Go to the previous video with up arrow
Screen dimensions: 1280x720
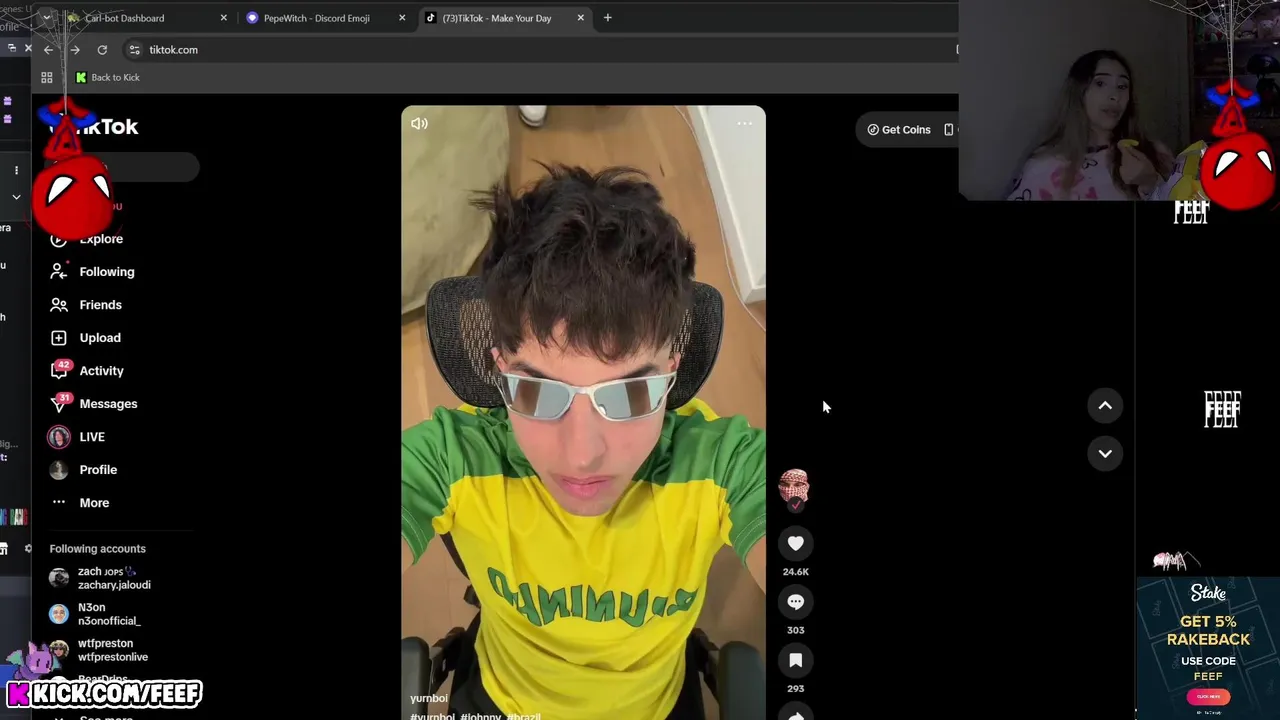pyautogui.click(x=1105, y=405)
